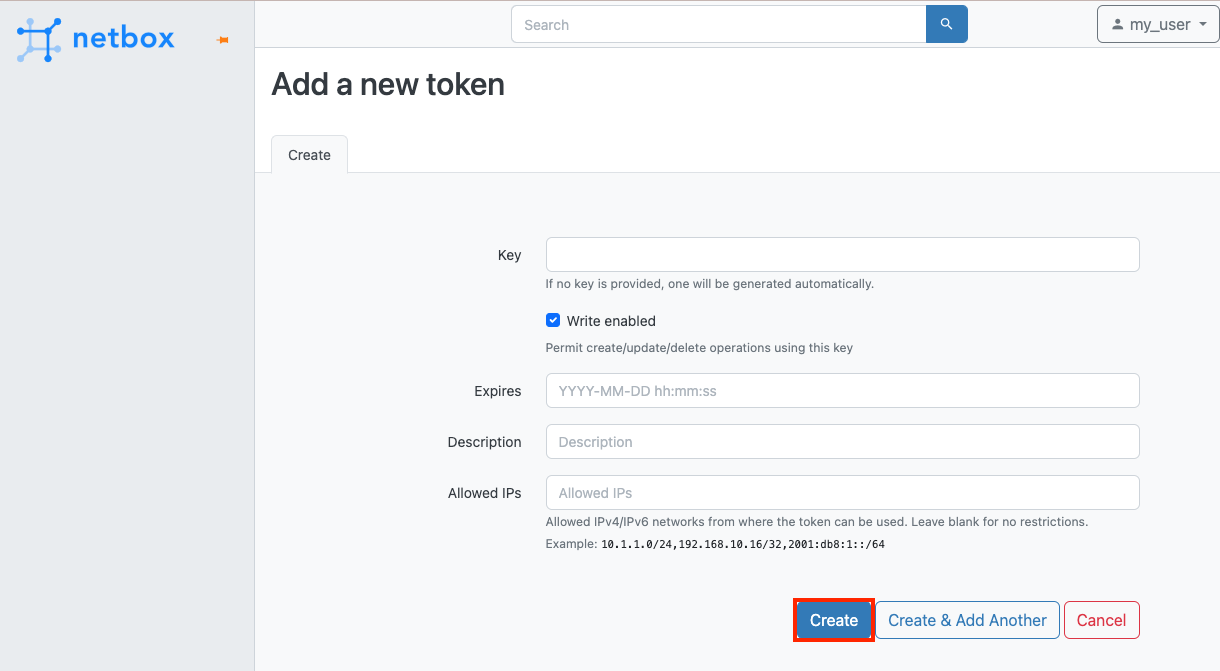Focus the Allowed IPs input field

(x=842, y=493)
